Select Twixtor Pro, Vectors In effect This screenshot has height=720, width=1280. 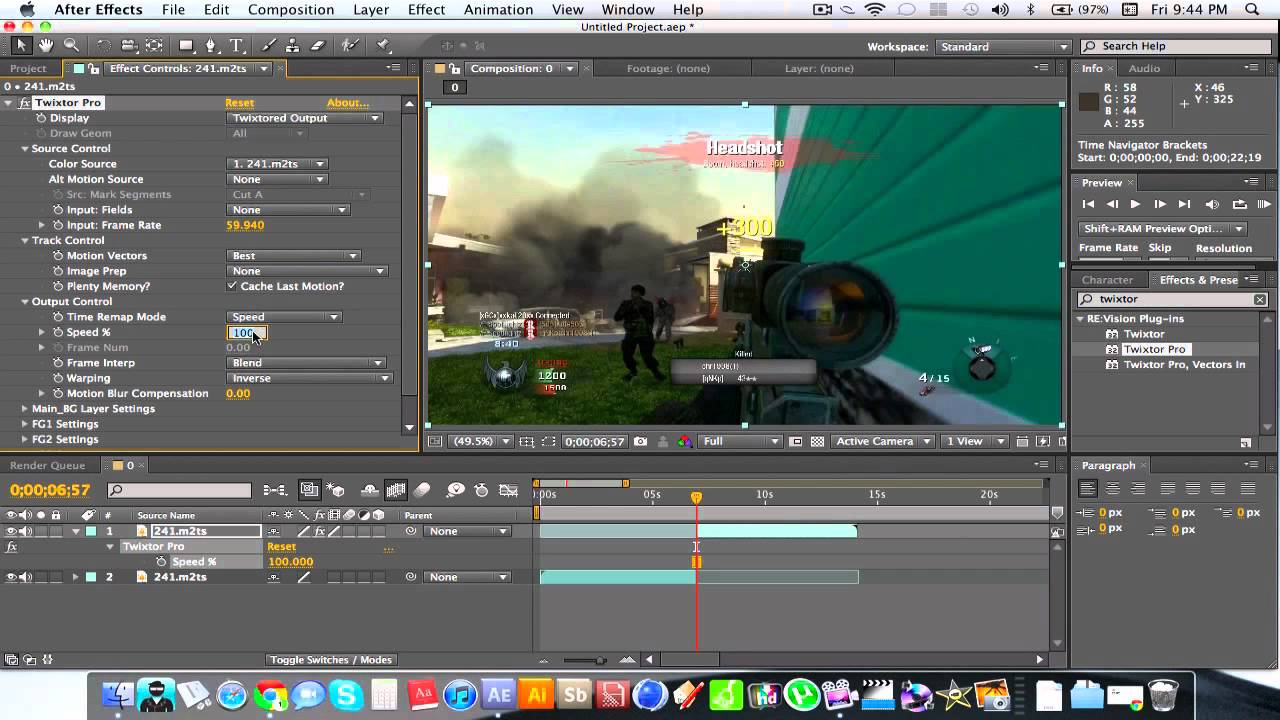1184,365
